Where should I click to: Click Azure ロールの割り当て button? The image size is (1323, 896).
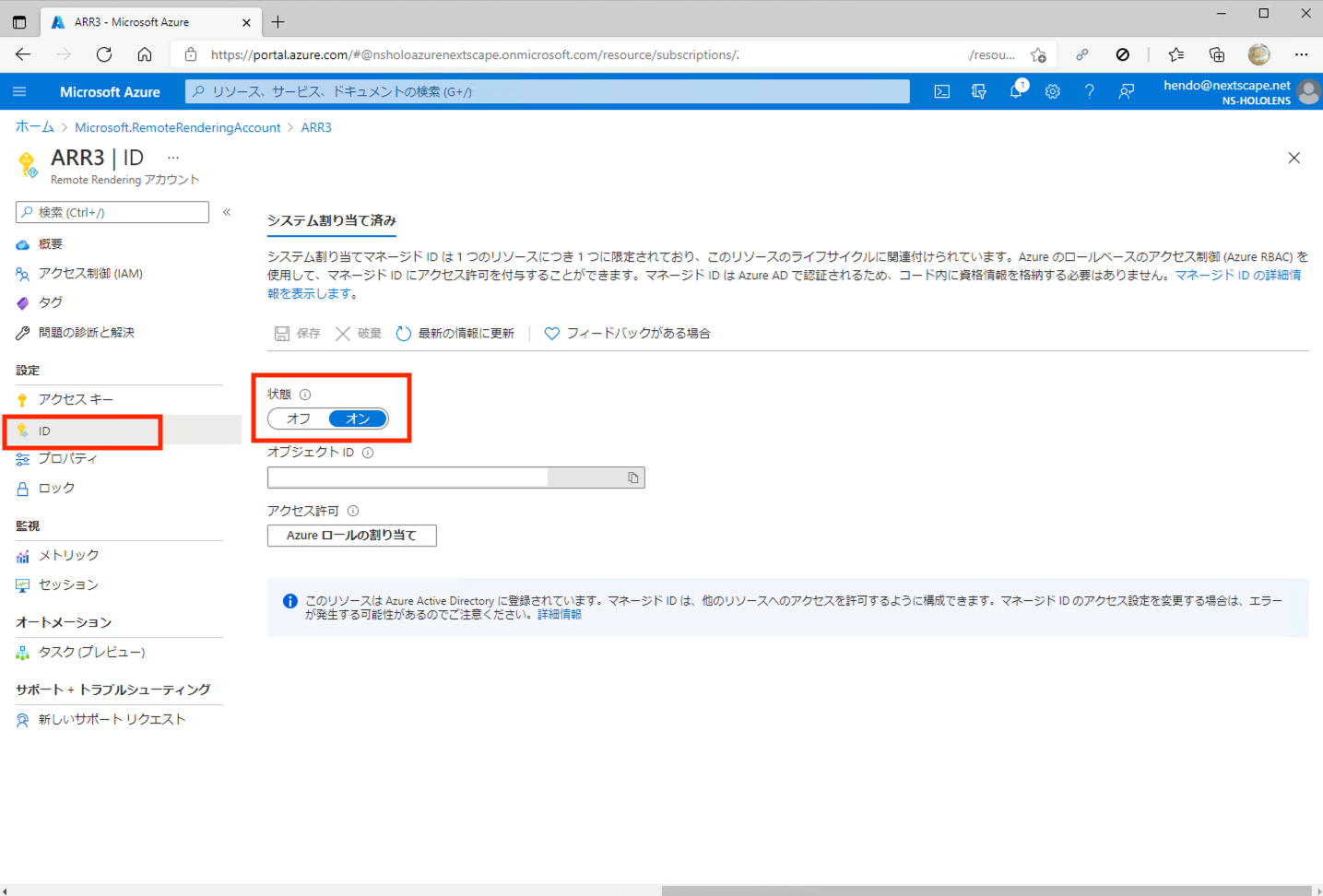coord(351,536)
